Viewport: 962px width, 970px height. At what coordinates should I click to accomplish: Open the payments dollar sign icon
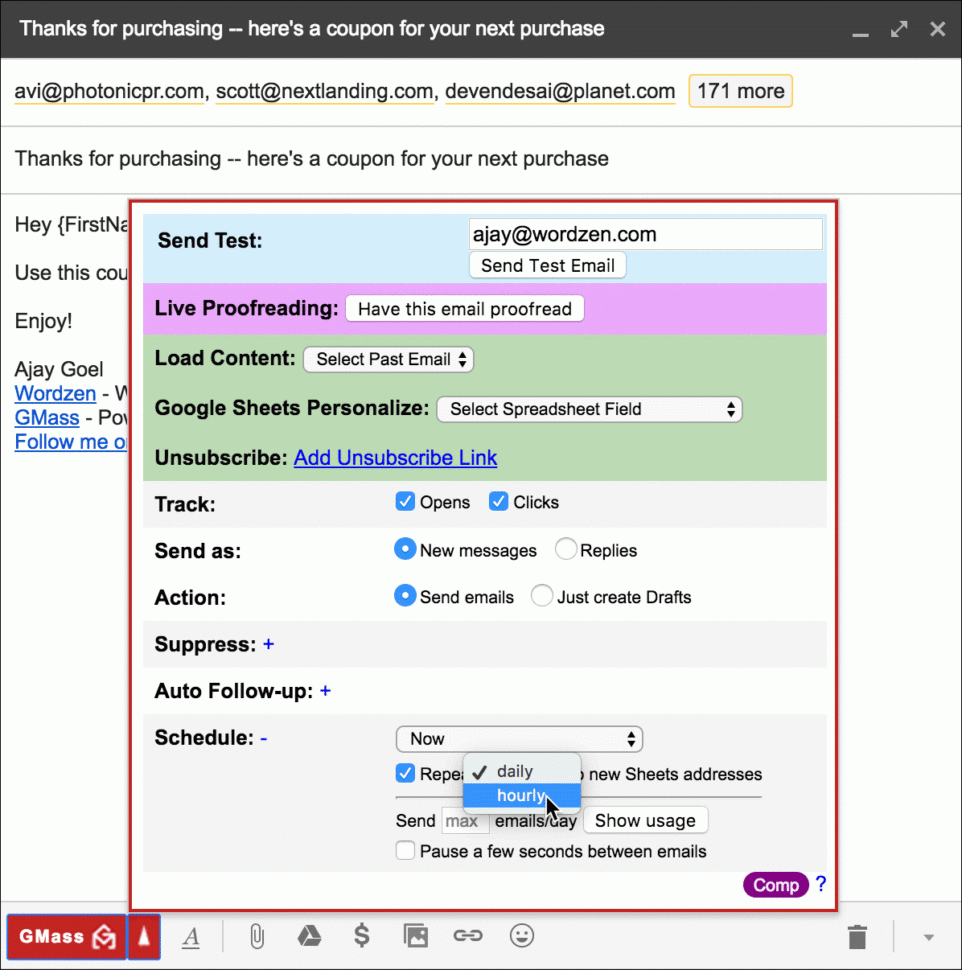coord(362,936)
